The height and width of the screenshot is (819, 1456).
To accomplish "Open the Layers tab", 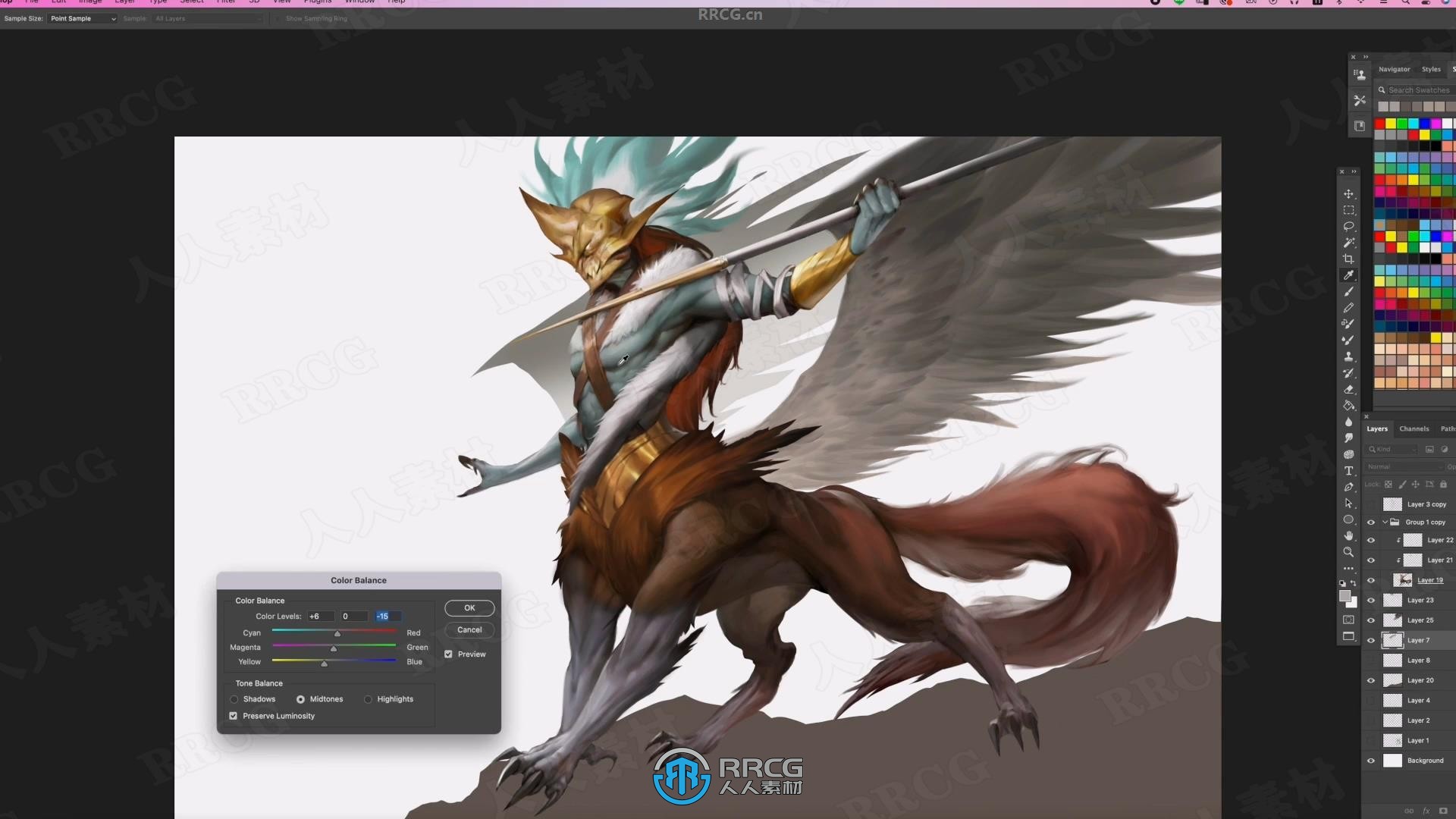I will [x=1377, y=428].
